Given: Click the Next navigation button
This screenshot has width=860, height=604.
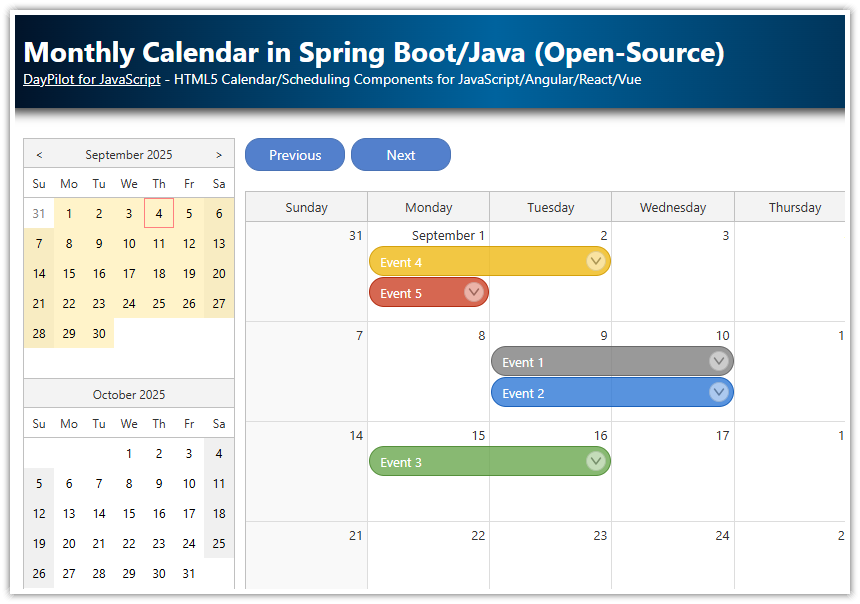Looking at the screenshot, I should [x=400, y=154].
